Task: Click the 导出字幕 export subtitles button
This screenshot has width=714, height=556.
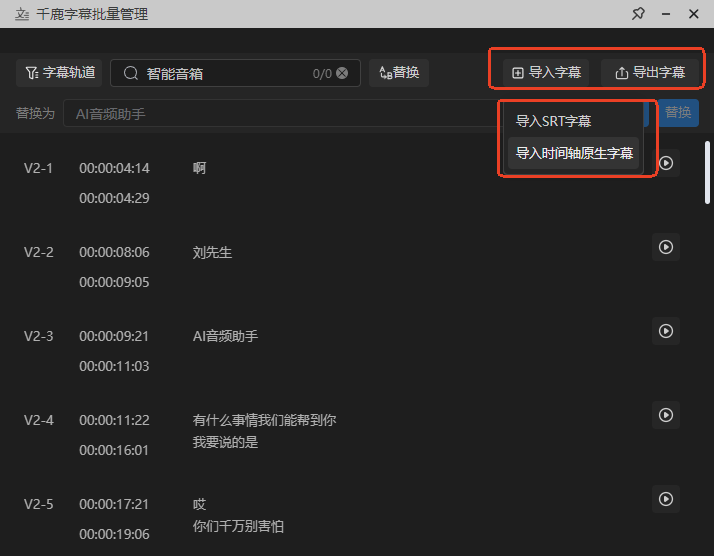Action: tap(650, 73)
